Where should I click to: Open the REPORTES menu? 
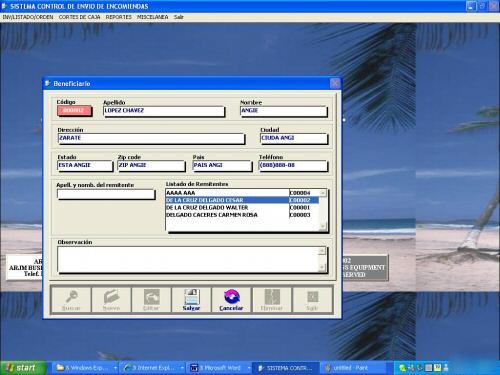pyautogui.click(x=119, y=17)
